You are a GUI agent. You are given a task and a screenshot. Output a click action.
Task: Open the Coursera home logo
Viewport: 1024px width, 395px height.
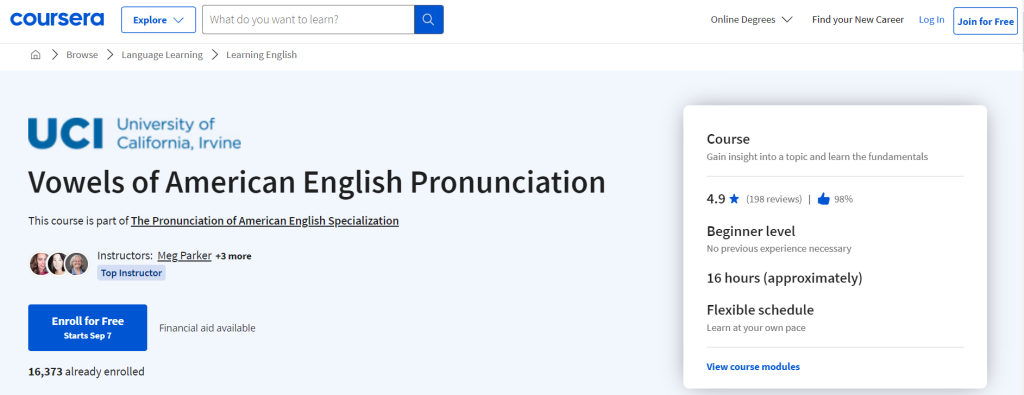57,20
